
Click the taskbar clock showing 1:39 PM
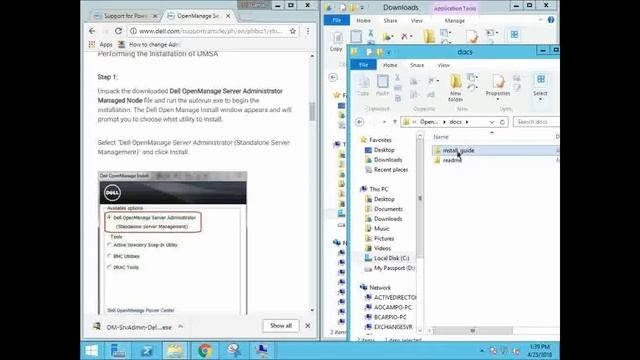[540, 351]
